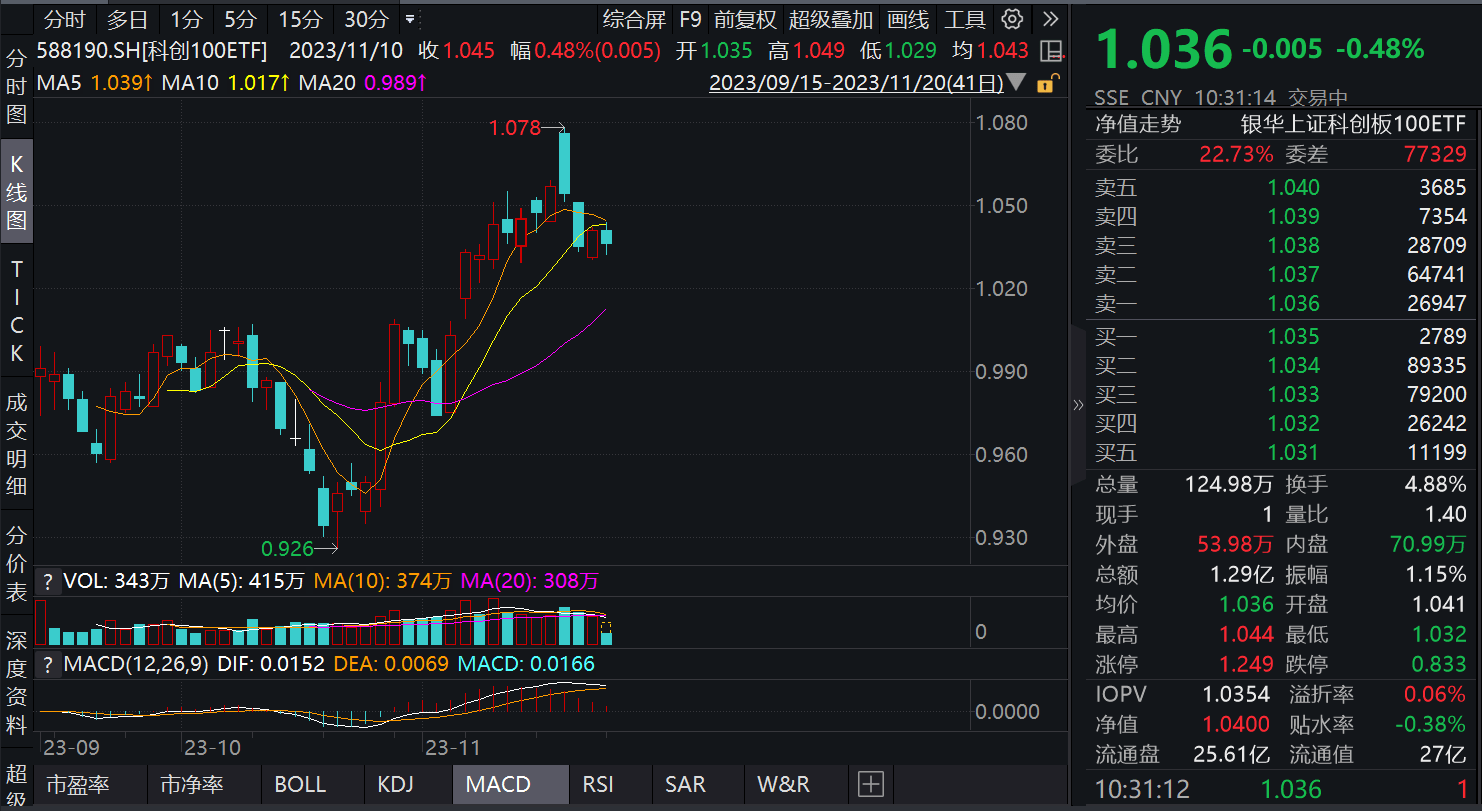The width and height of the screenshot is (1482, 811).
Task: Click the layout-switch grid icon beside 均价
Action: 1052,51
